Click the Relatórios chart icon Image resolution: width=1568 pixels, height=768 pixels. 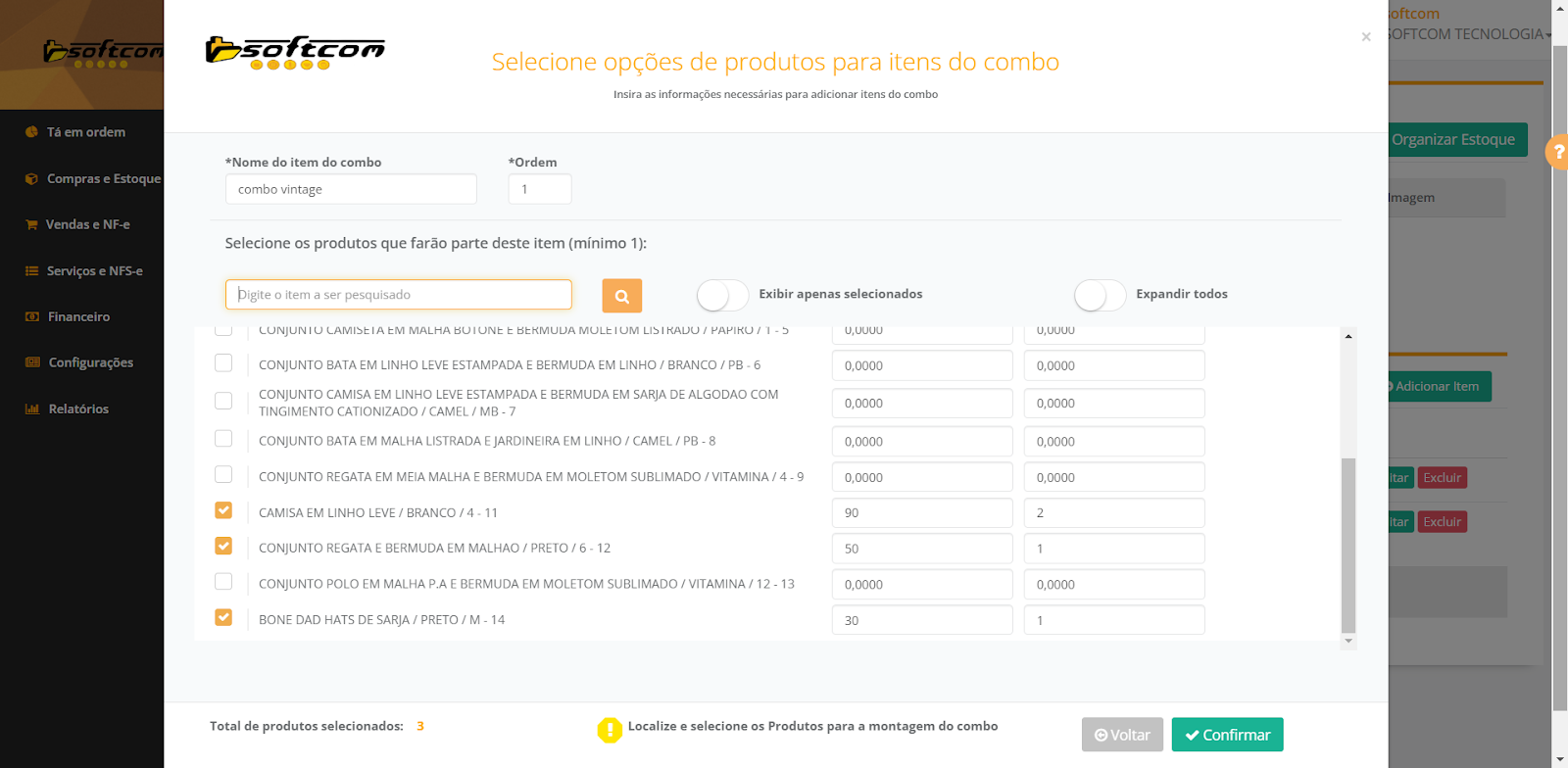click(x=31, y=409)
